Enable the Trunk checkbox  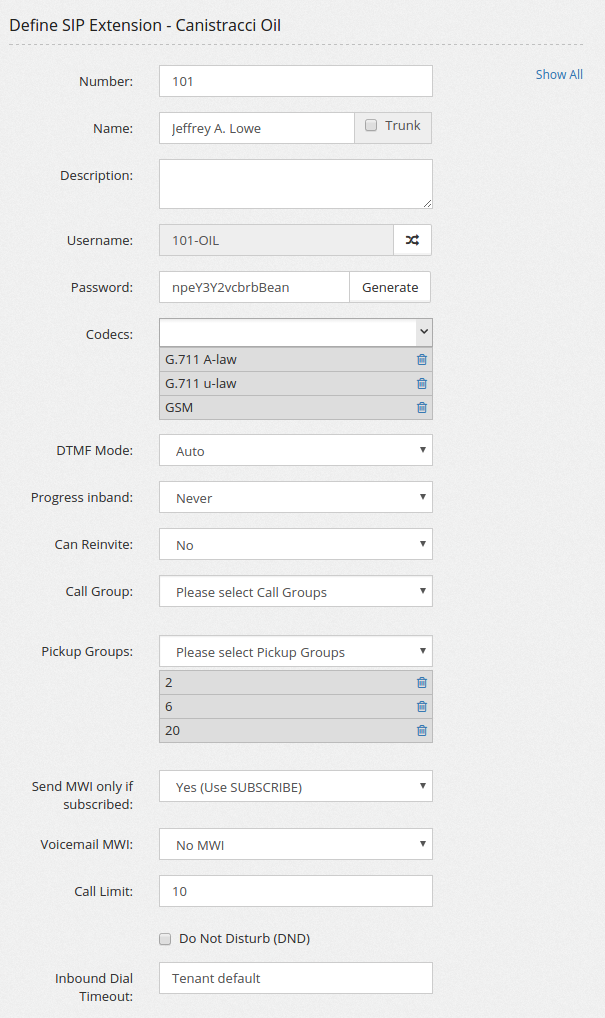tap(371, 126)
